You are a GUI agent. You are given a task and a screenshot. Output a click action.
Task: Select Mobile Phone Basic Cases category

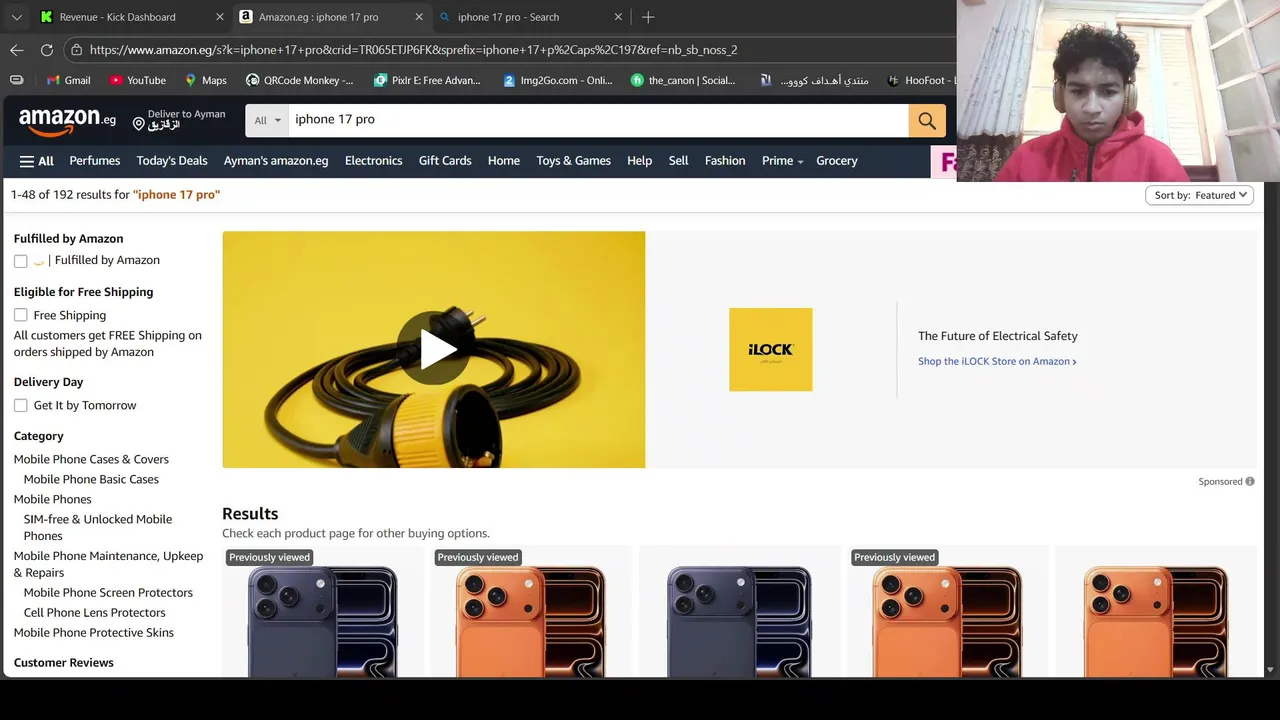click(x=91, y=480)
